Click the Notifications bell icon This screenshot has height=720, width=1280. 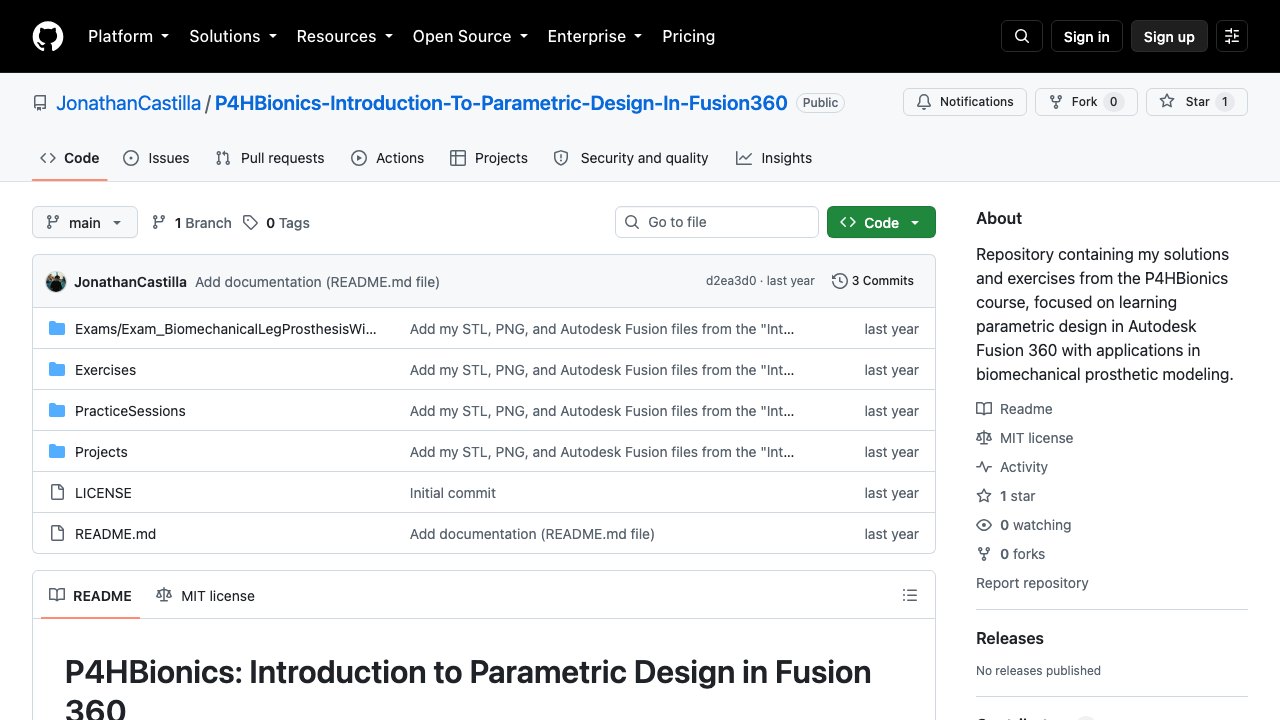pyautogui.click(x=924, y=102)
